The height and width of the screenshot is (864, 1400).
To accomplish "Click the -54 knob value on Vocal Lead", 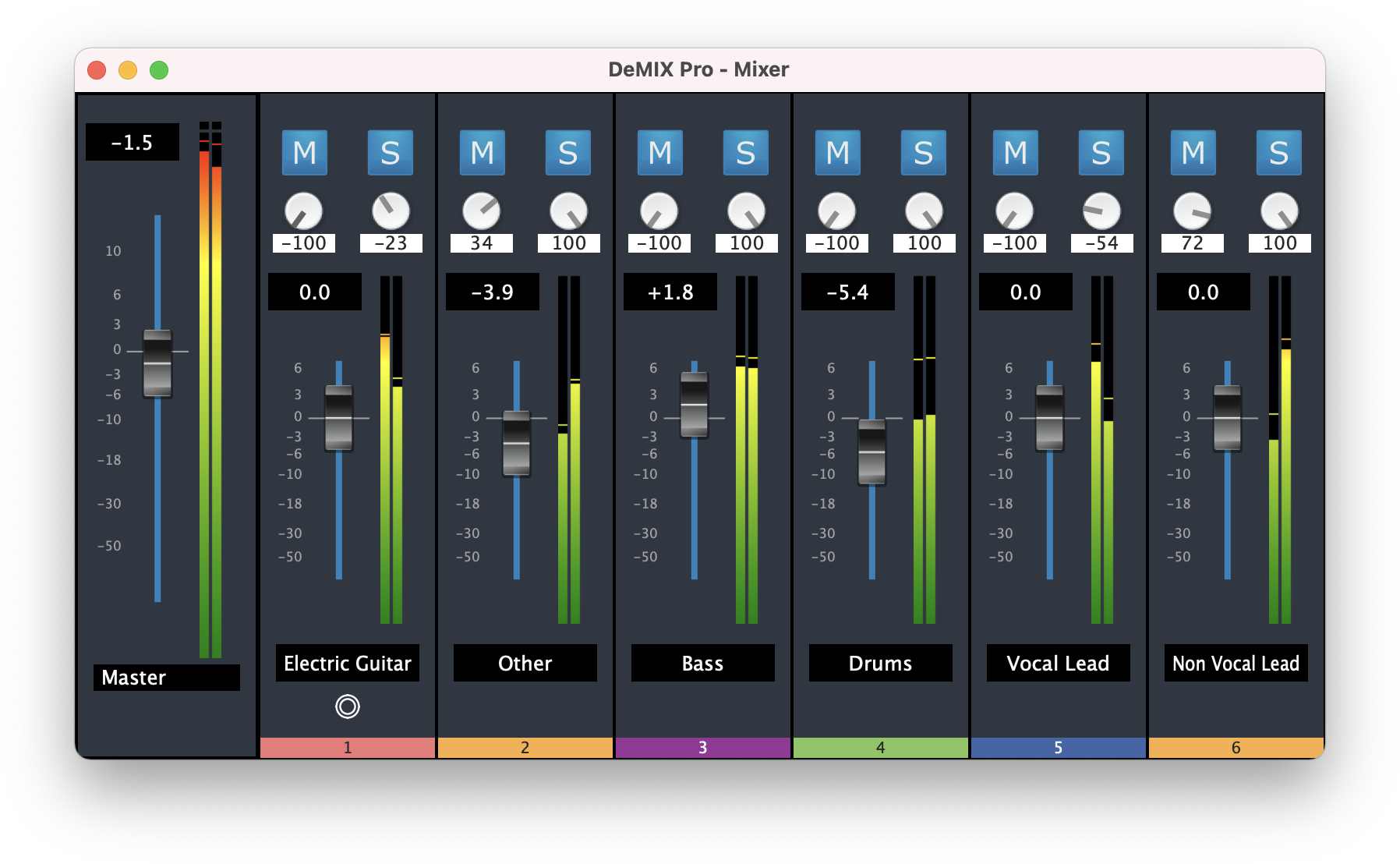I will pyautogui.click(x=1101, y=243).
